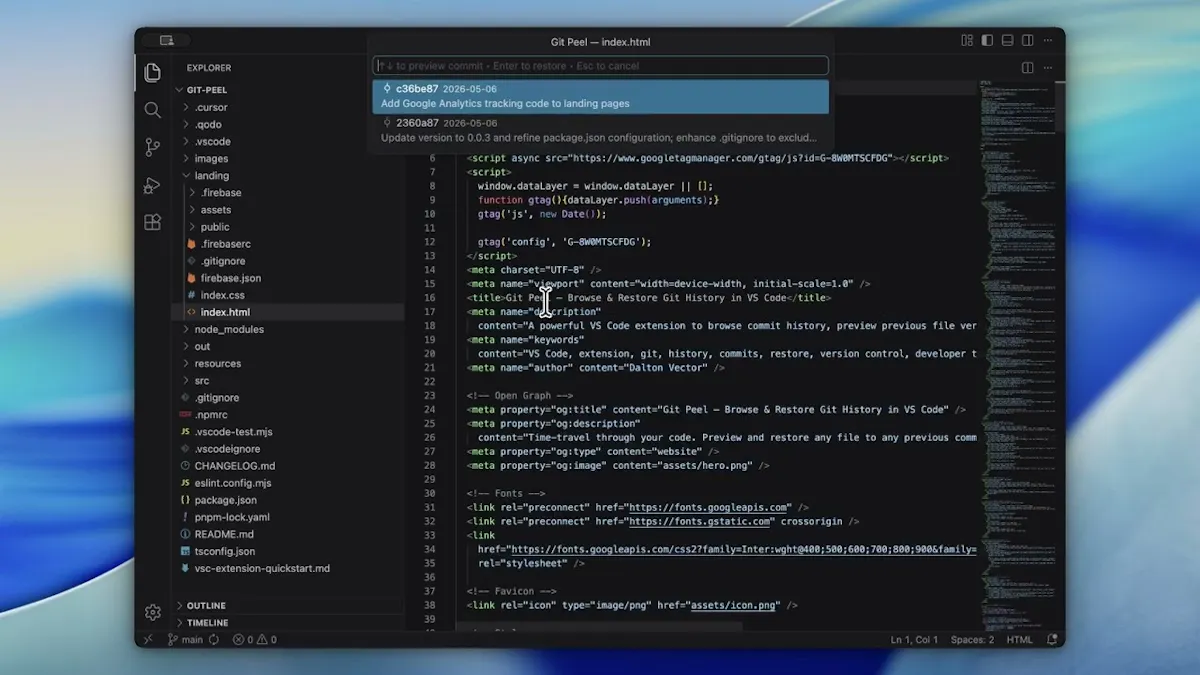Open the Manage gear in the activity bar
The width and height of the screenshot is (1200, 675).
[x=152, y=612]
